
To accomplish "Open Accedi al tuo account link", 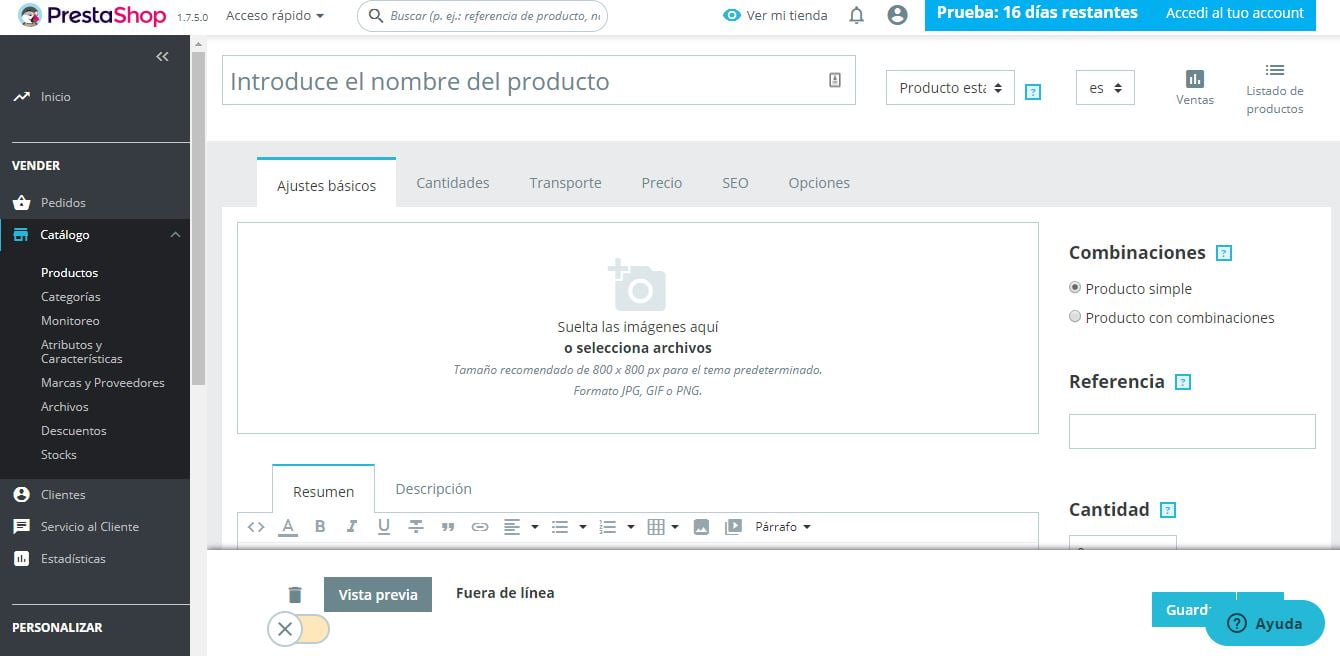I will pyautogui.click(x=1235, y=14).
